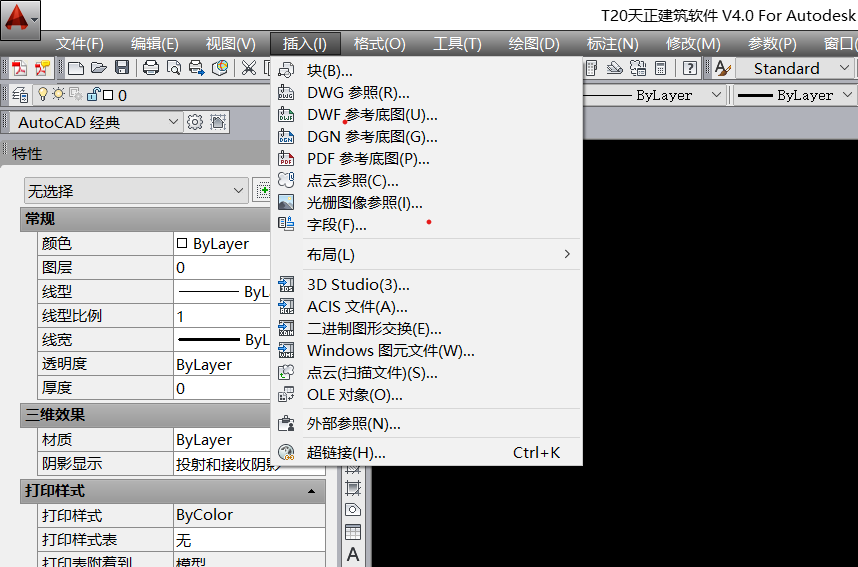Viewport: 858px width, 567px height.
Task: Click the 3D DWF globe icon
Action: (220, 68)
